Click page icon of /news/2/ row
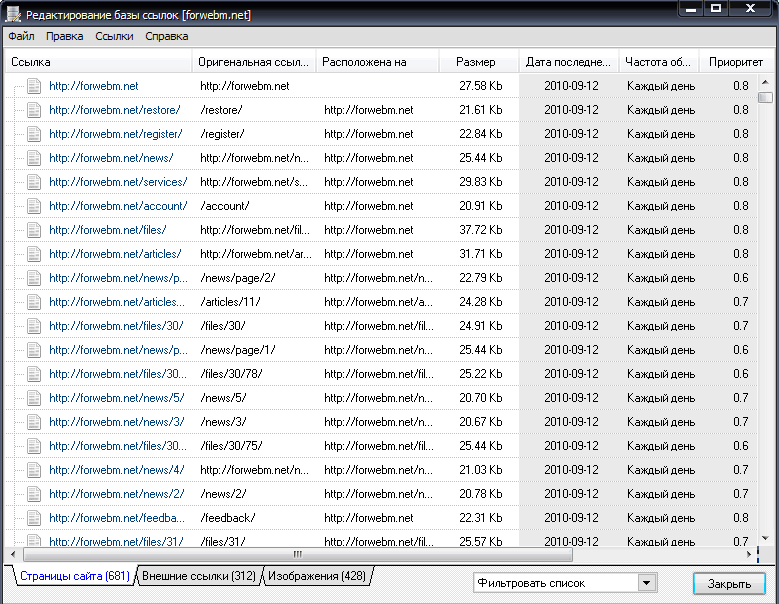 tap(34, 494)
